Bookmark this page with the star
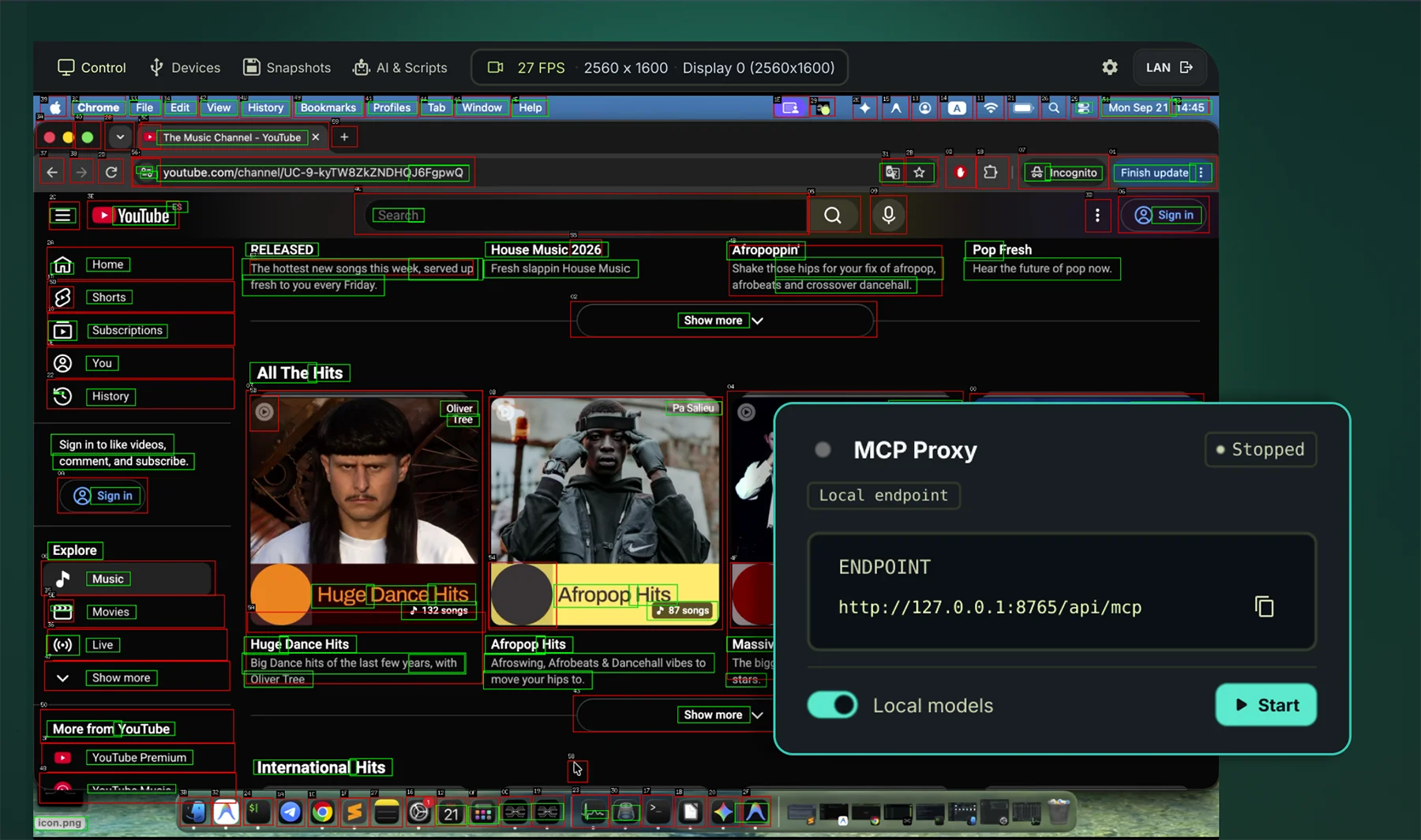The height and width of the screenshot is (840, 1421). point(920,173)
